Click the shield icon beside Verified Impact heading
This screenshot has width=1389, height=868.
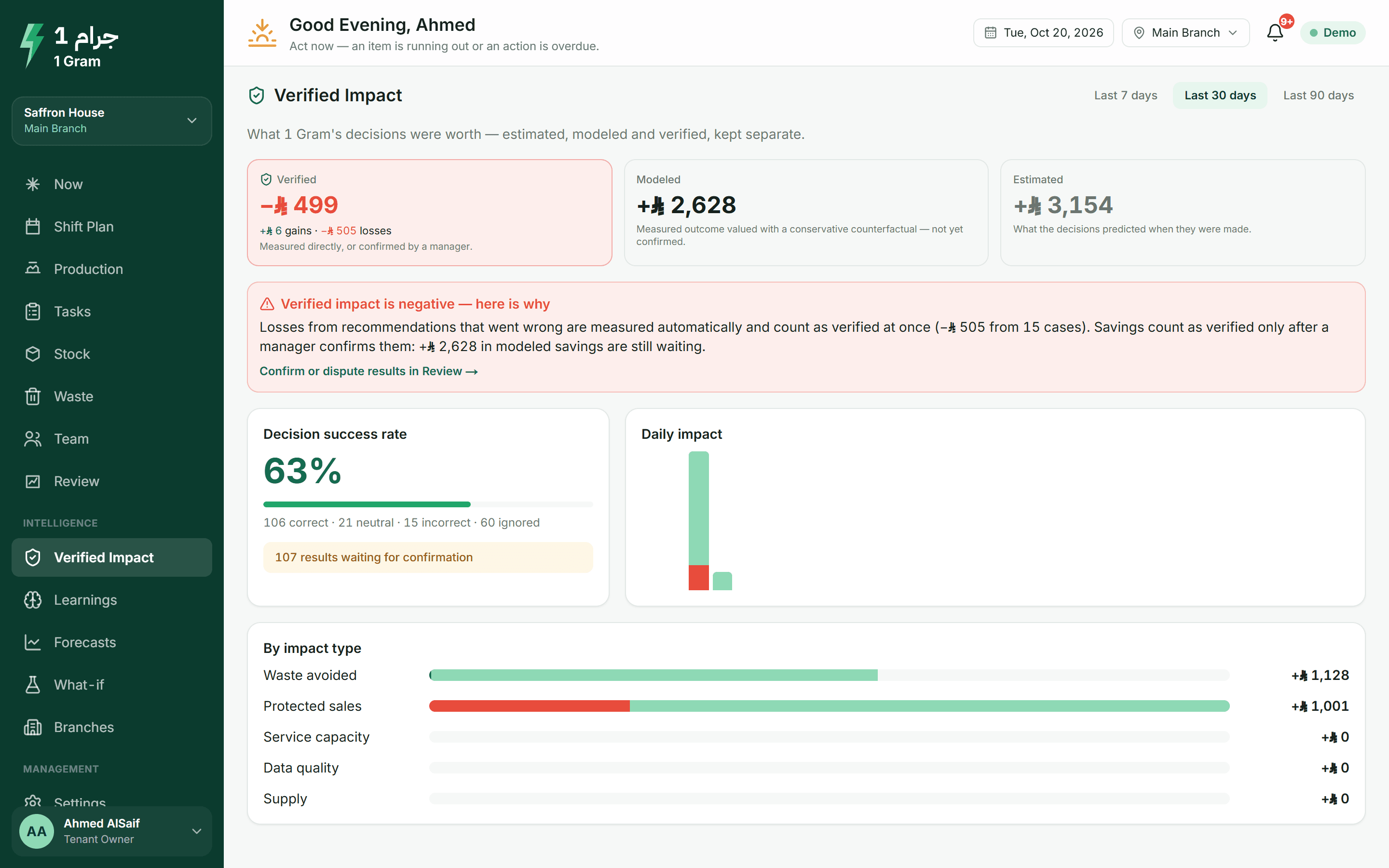click(x=257, y=95)
